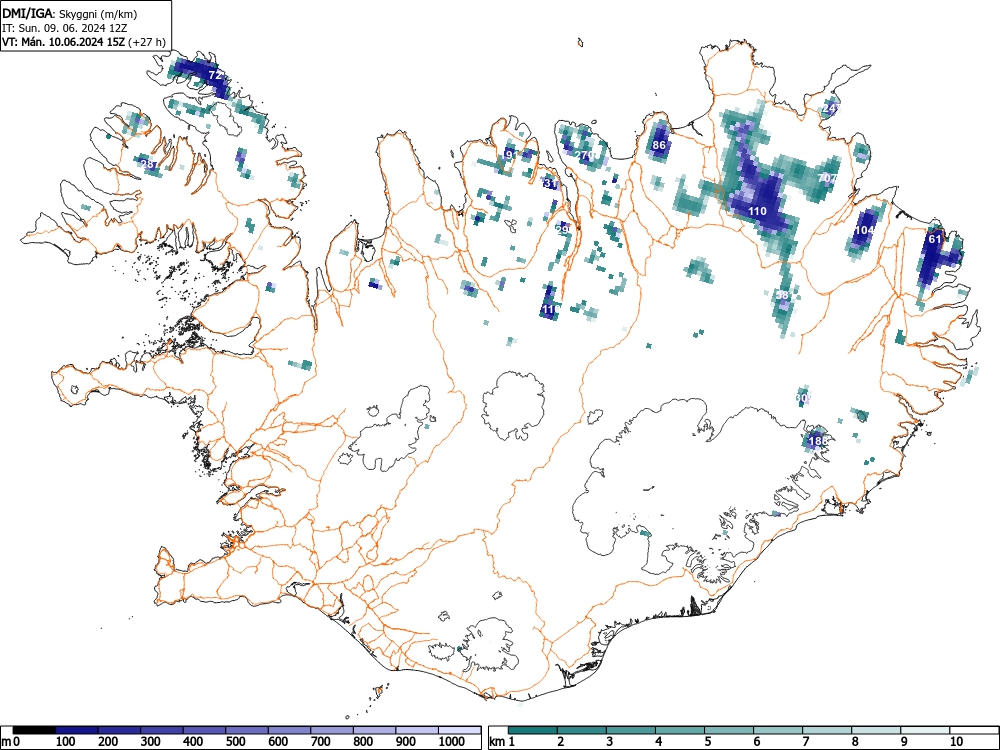This screenshot has height=750, width=1000.
Task: Pick the black 0–100 m legend swatch
Action: pos(34,730)
